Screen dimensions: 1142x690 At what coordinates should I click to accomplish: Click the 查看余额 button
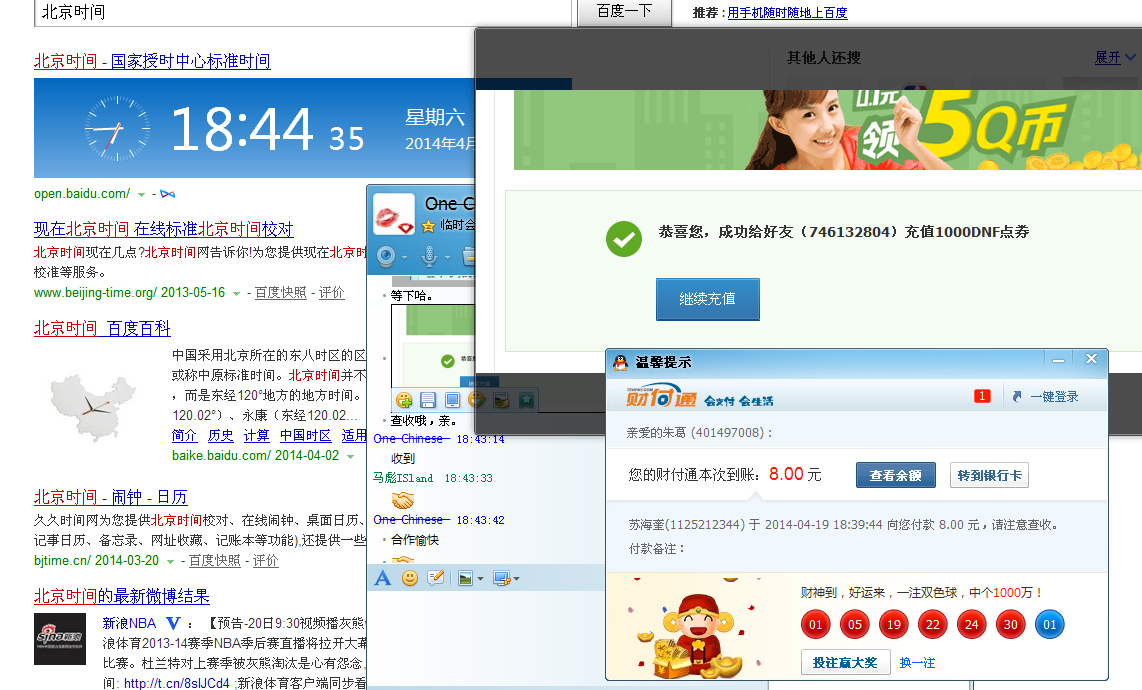pyautogui.click(x=895, y=475)
